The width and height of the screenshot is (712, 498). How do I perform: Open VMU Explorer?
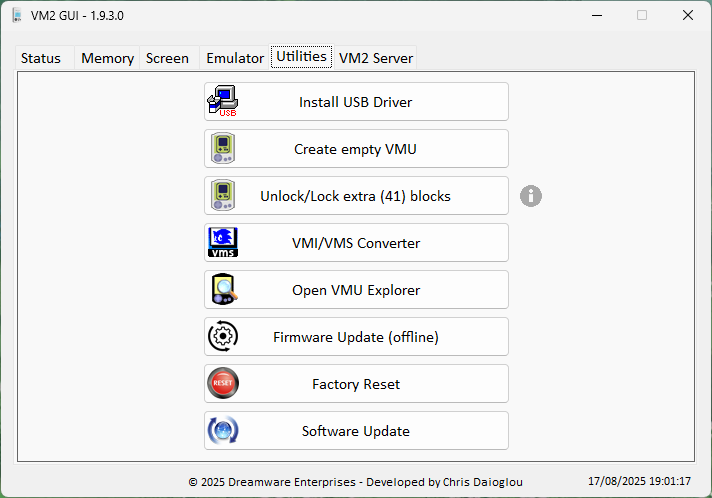pyautogui.click(x=356, y=290)
